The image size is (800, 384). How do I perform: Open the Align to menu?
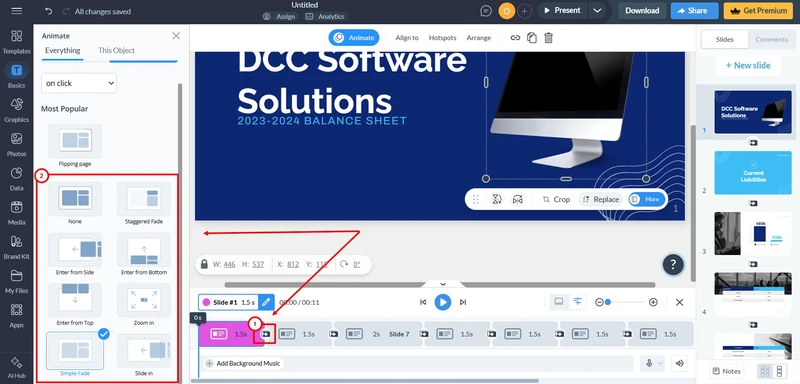click(407, 38)
